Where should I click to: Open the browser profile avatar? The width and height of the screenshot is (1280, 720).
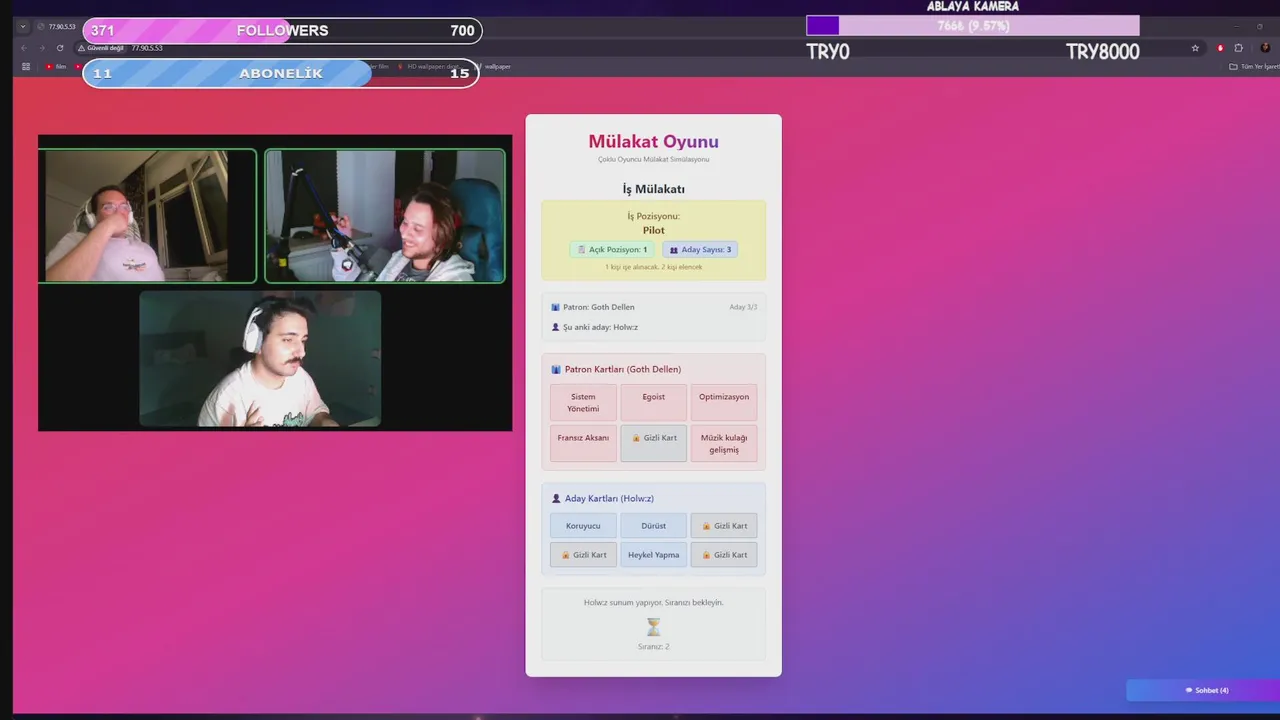(1265, 48)
